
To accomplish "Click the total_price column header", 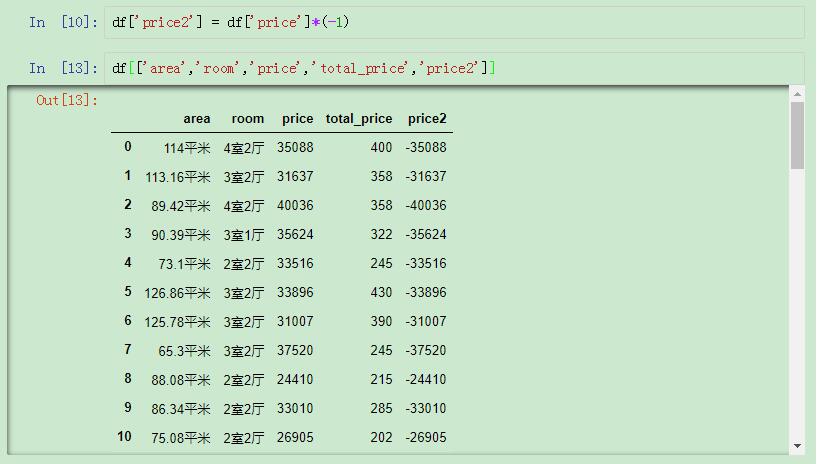I will pos(359,118).
